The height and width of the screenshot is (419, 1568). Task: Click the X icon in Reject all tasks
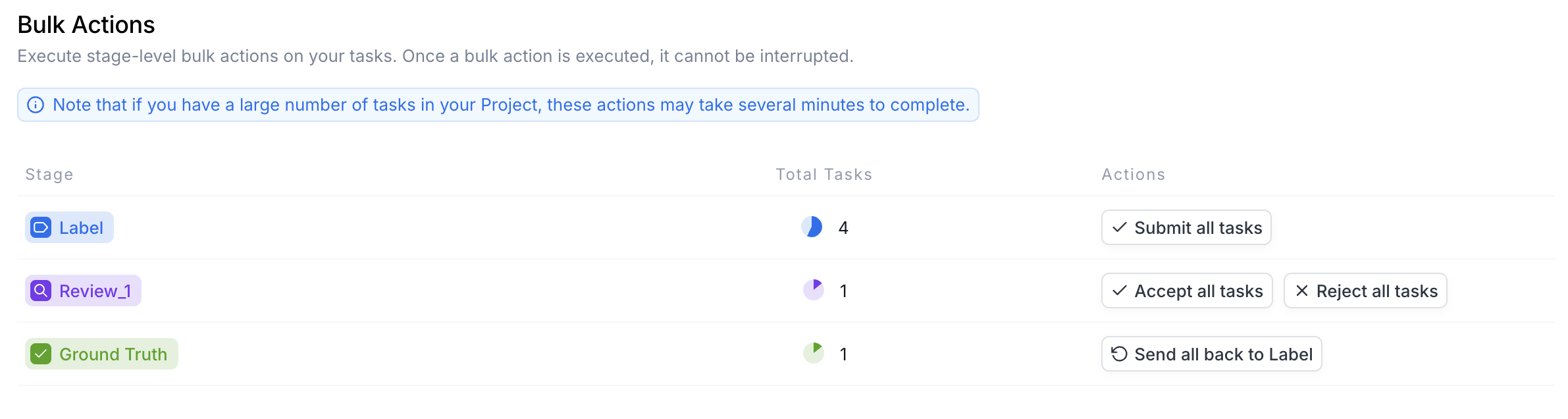tap(1301, 291)
